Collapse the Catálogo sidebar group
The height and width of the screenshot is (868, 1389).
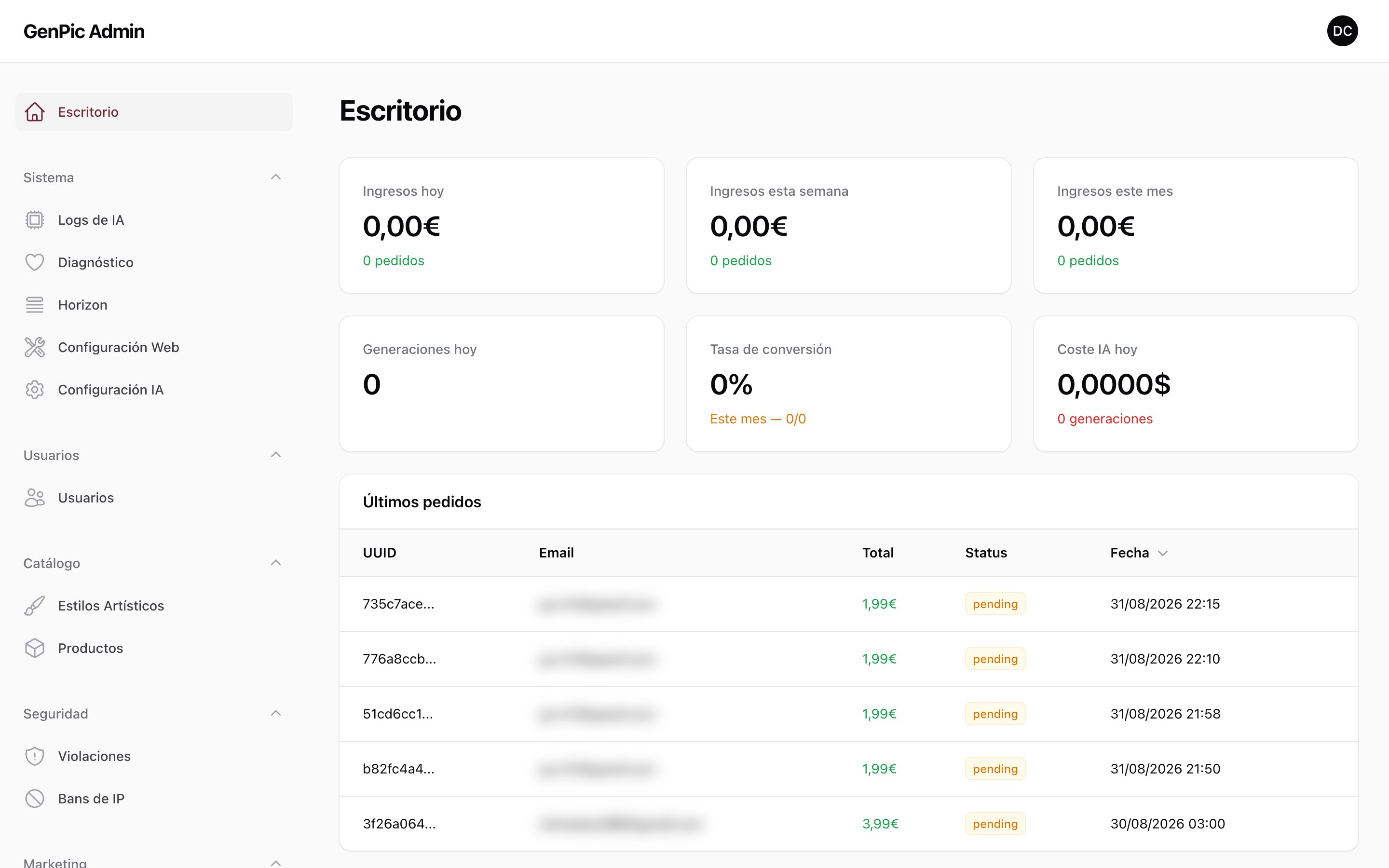(275, 563)
